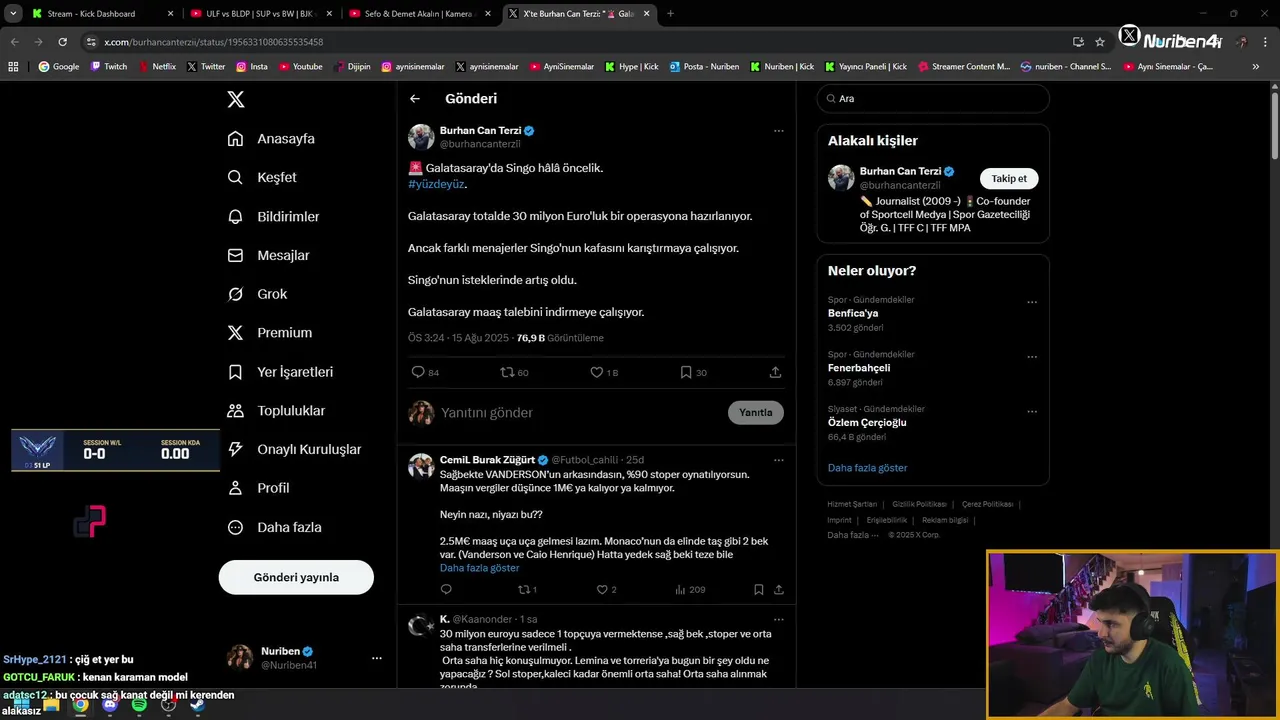Open the Hizmet Şartları footer link
The image size is (1280, 720).
pos(853,504)
